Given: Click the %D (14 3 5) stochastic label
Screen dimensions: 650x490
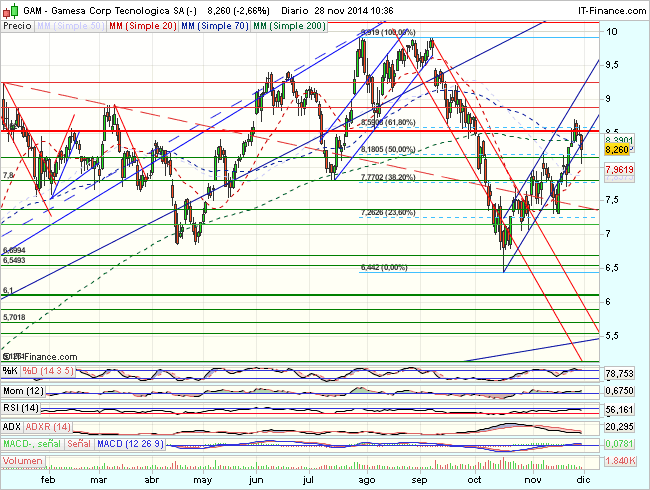Looking at the screenshot, I should click(48, 371).
